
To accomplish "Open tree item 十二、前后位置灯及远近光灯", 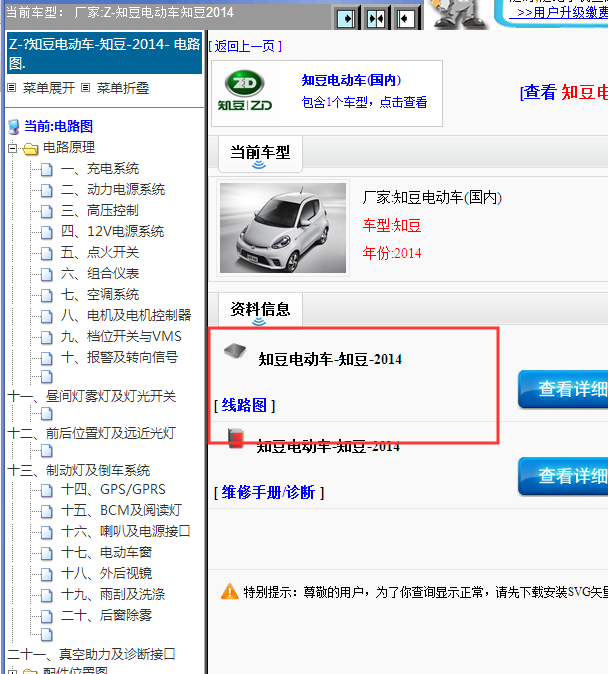I will [92, 433].
